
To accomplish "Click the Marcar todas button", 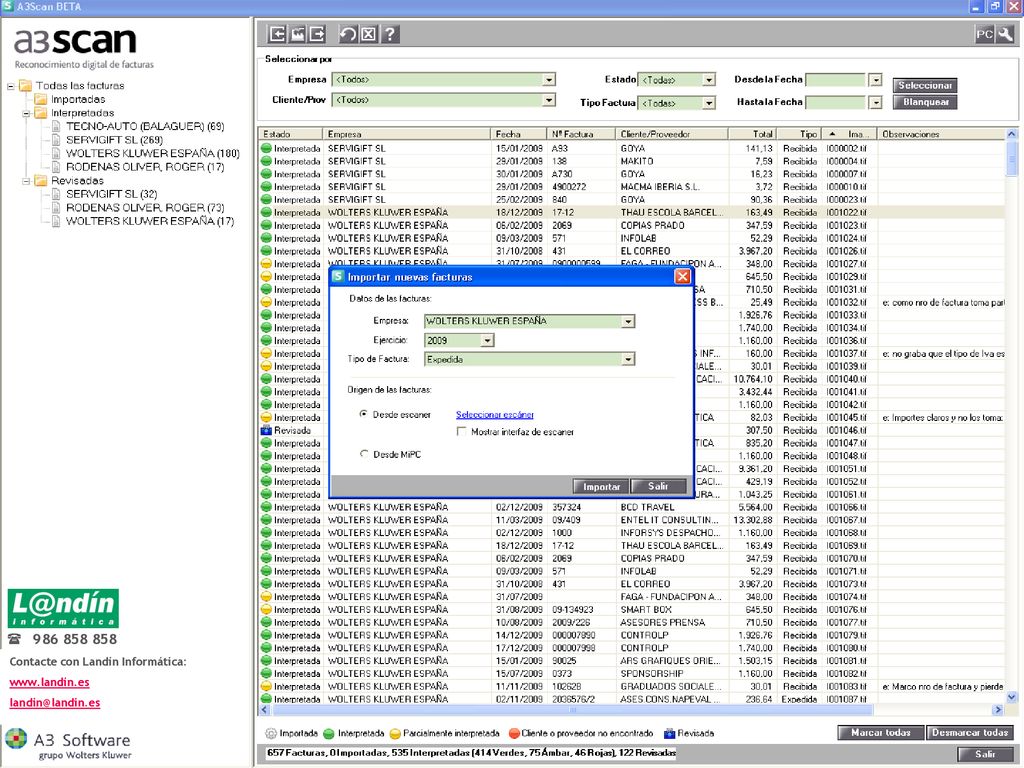I will (880, 733).
